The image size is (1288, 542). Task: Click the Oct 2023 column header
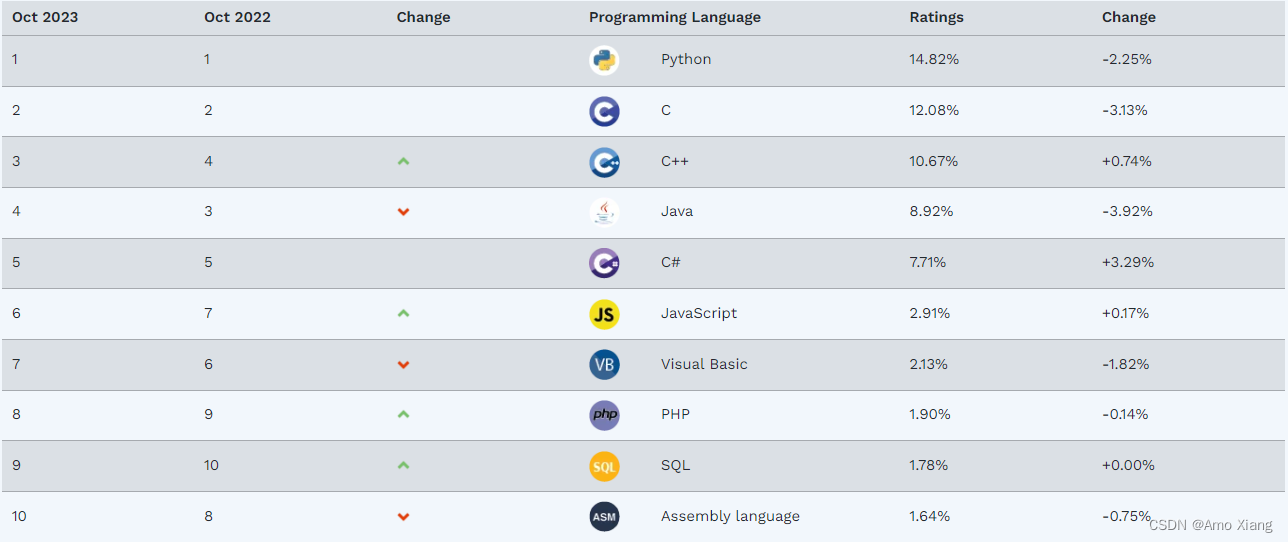click(x=45, y=17)
